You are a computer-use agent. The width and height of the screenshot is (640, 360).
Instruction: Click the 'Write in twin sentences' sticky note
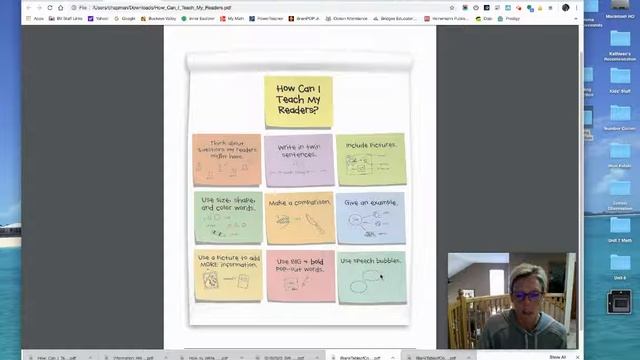pos(299,160)
